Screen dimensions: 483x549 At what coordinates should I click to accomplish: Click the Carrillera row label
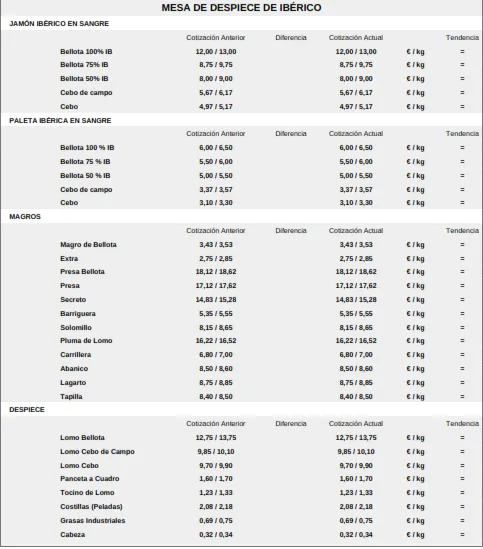click(x=75, y=355)
